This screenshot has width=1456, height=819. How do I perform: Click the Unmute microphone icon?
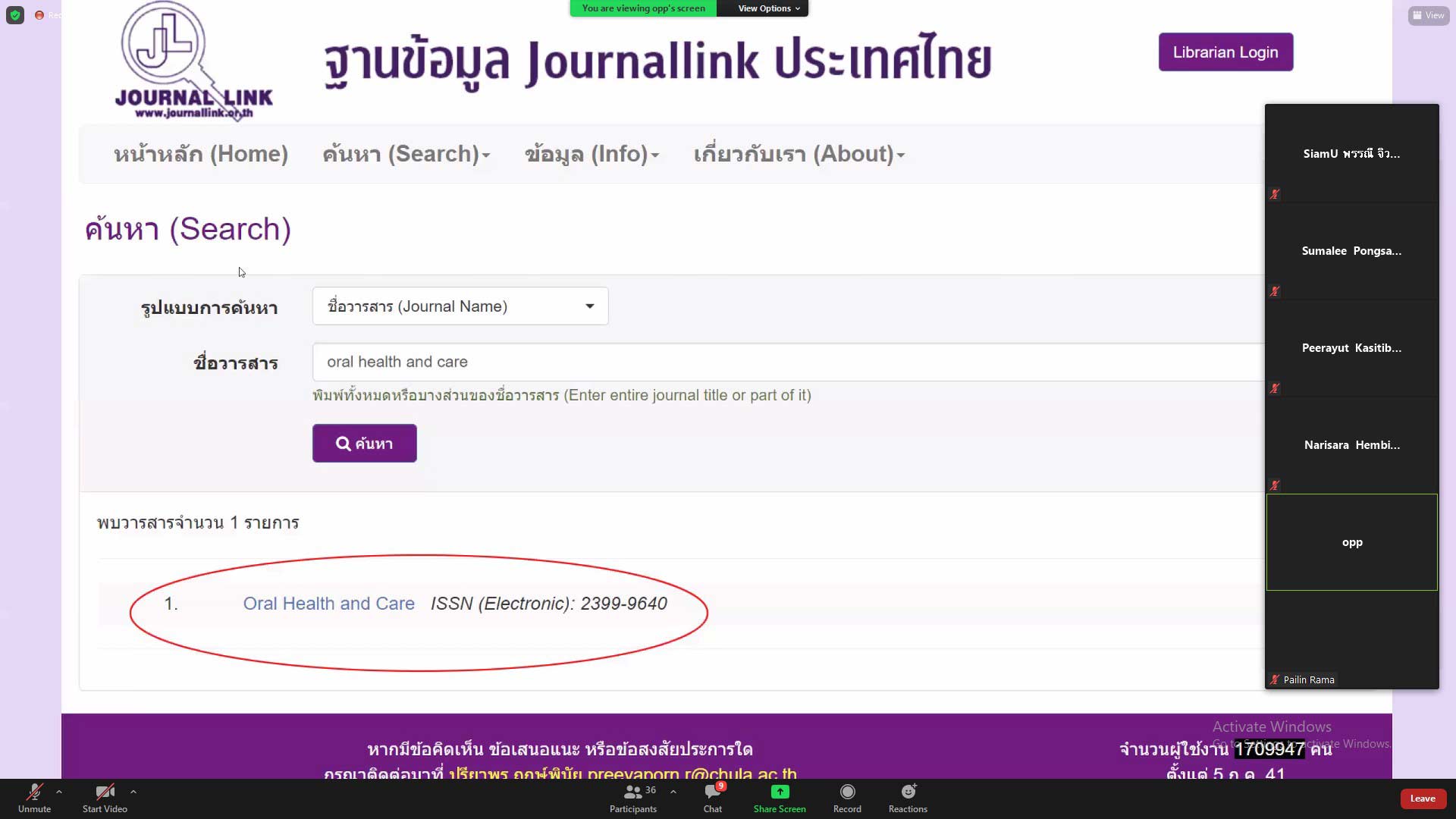coord(34,792)
